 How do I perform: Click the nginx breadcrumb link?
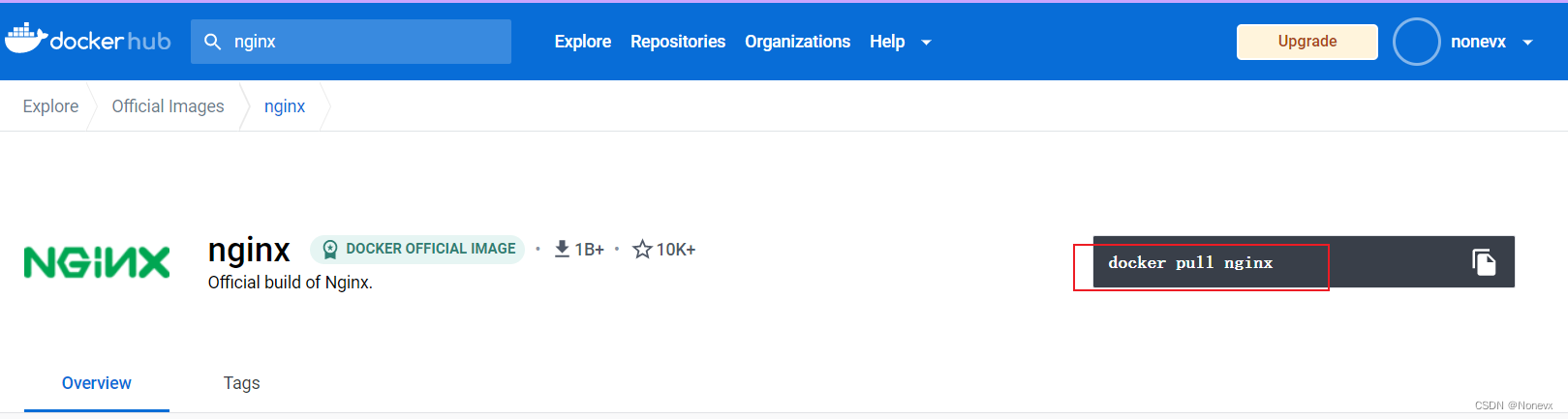click(x=285, y=106)
